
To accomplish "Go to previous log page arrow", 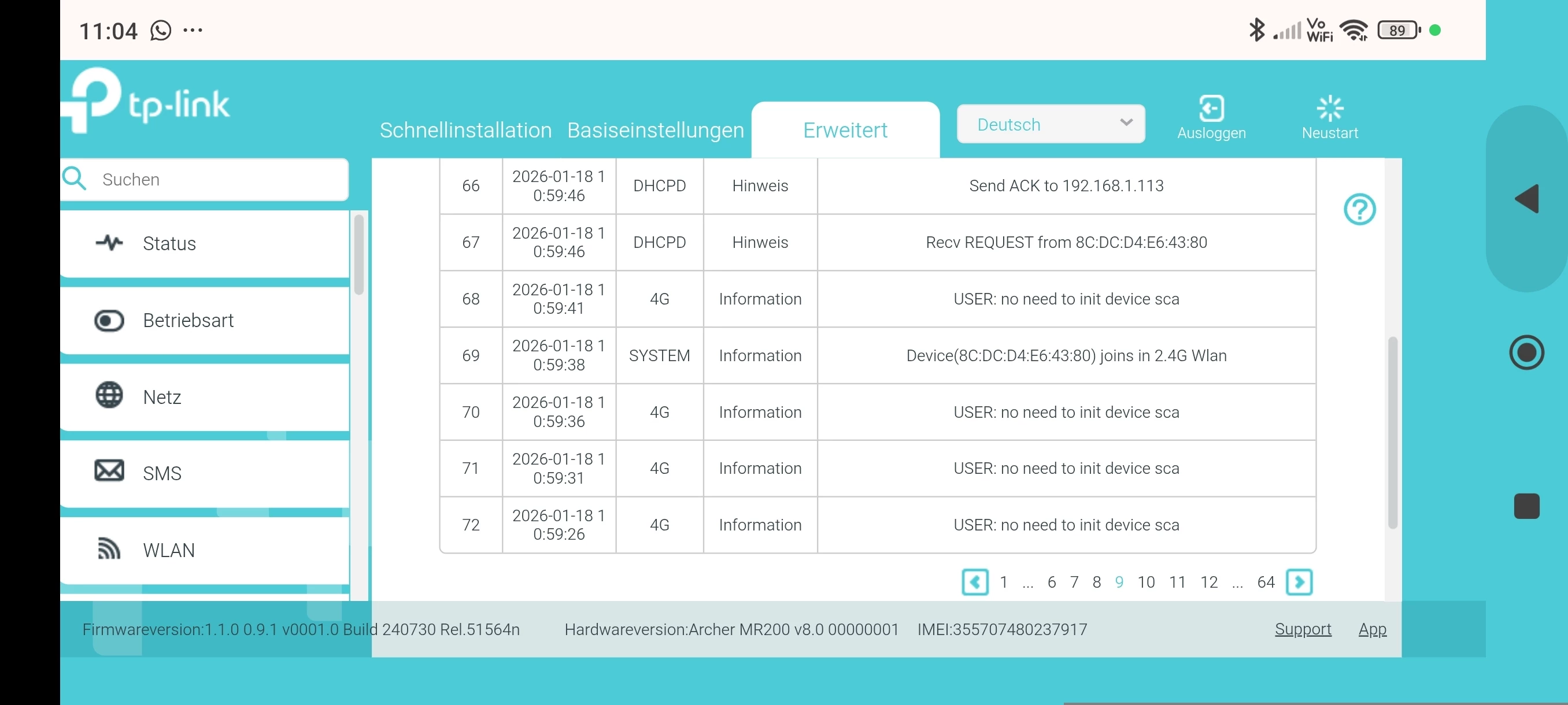I will [975, 582].
